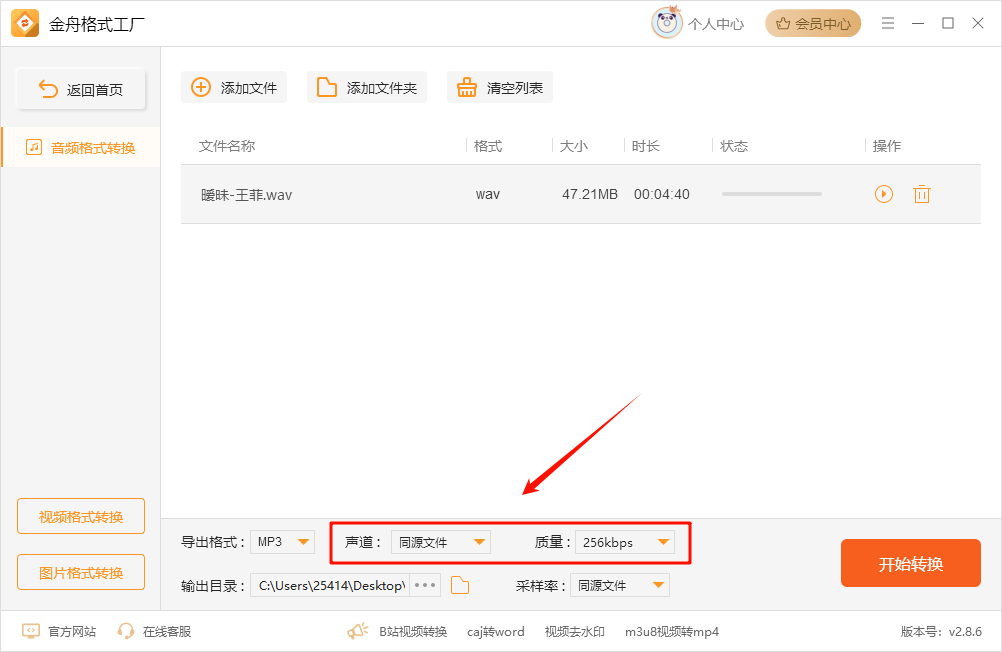Image resolution: width=1002 pixels, height=652 pixels.
Task: Open the 导出格式 MP3 dropdown
Action: click(282, 542)
